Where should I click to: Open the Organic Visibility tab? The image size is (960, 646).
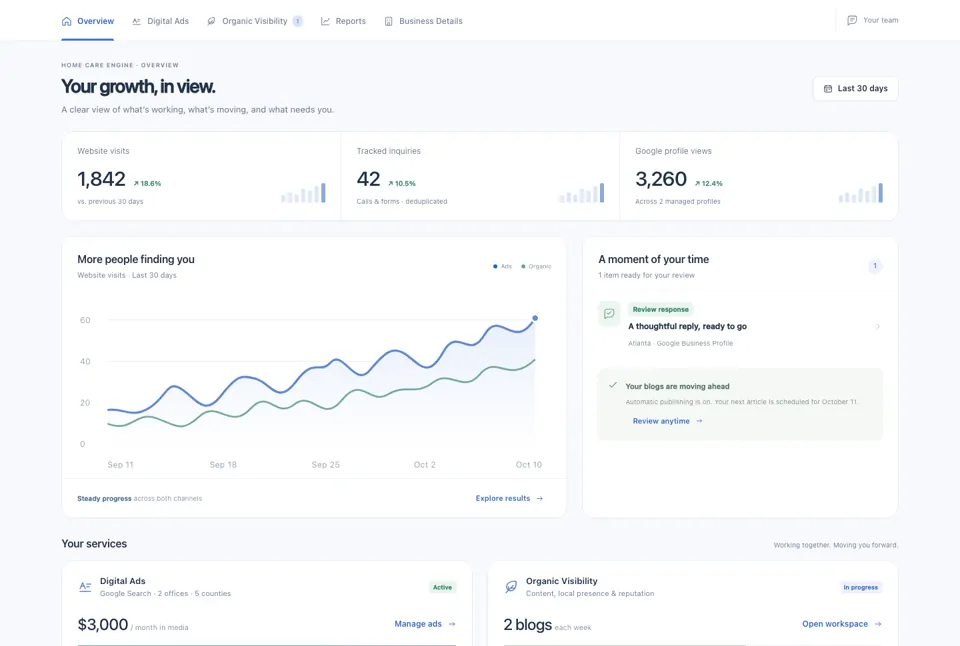tap(255, 21)
